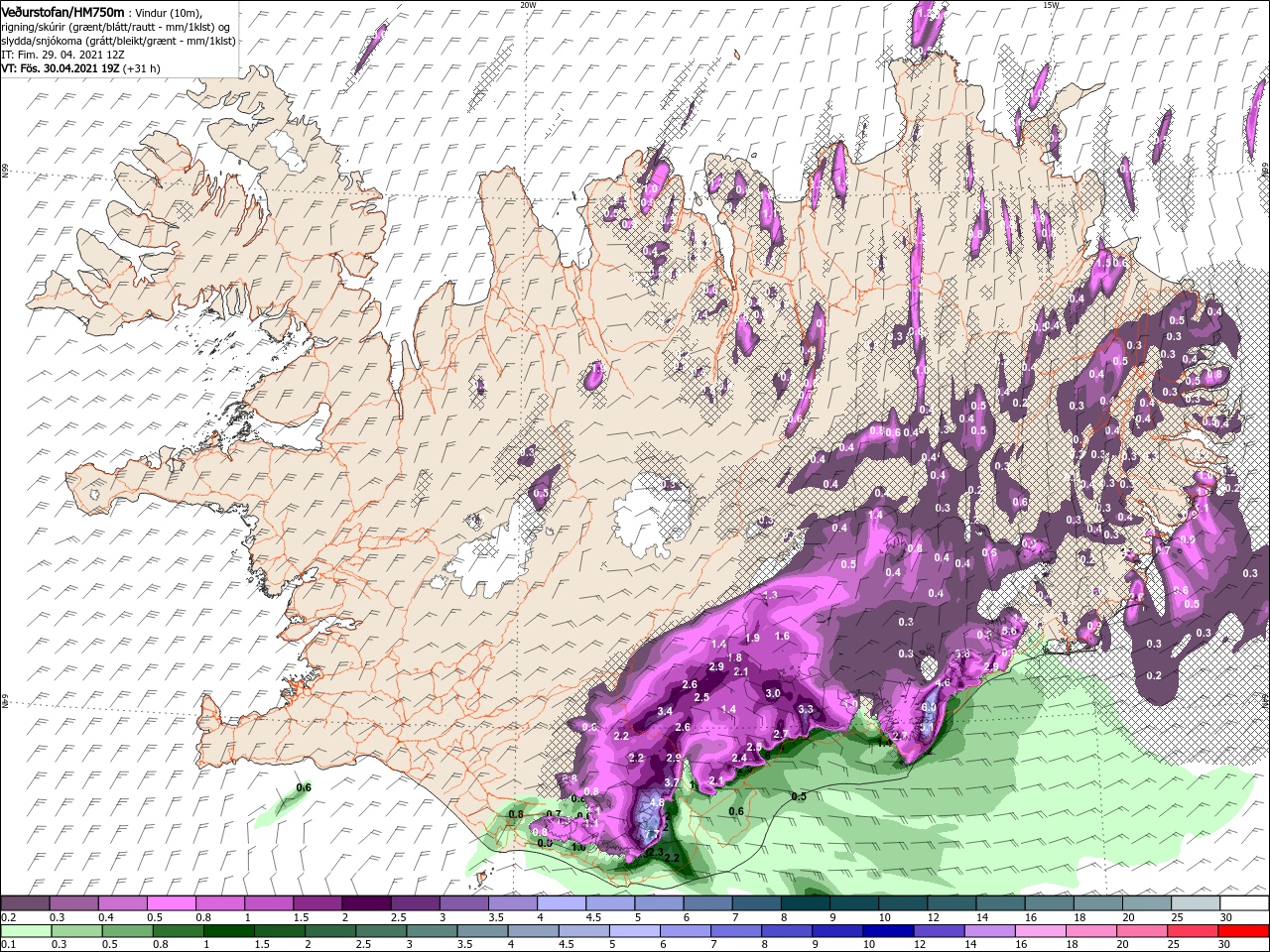Pick red swatch after 30 in lower legend
Viewport: 1270px width, 952px height.
1243,931
